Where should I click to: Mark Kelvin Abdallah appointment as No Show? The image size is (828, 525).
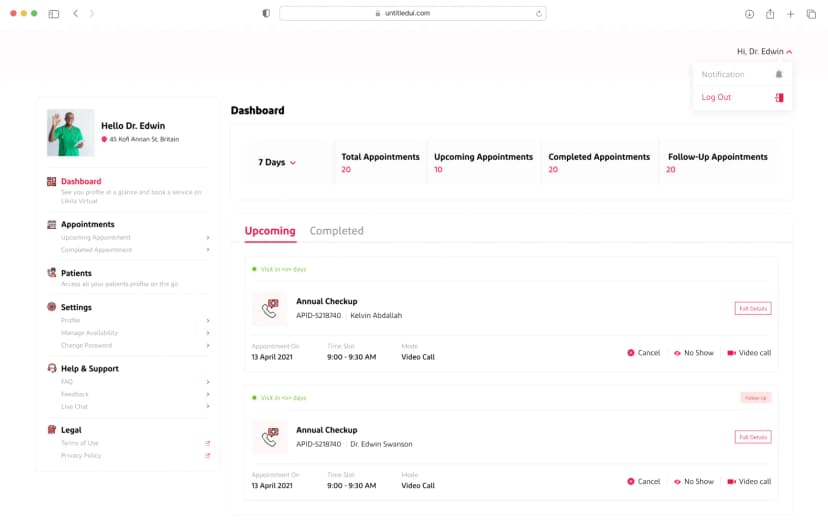(694, 353)
